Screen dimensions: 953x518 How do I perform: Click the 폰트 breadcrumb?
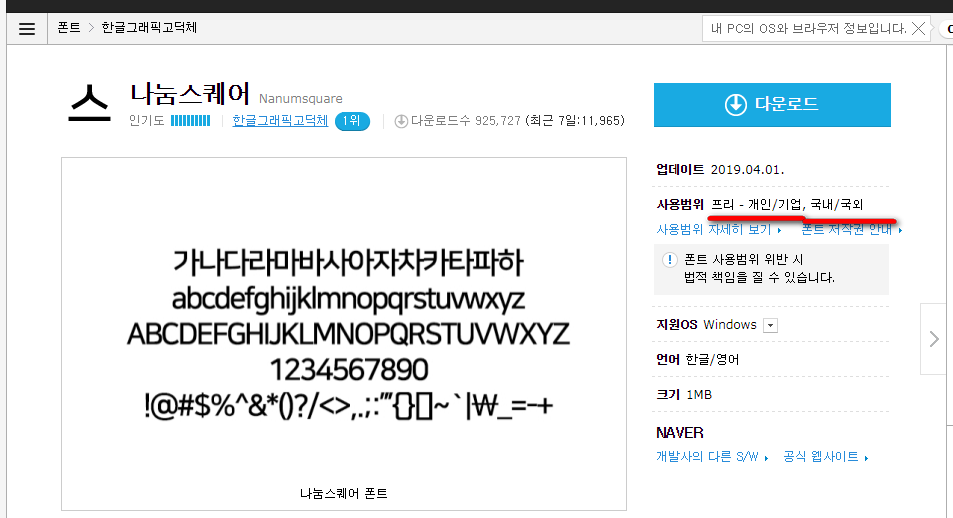69,27
